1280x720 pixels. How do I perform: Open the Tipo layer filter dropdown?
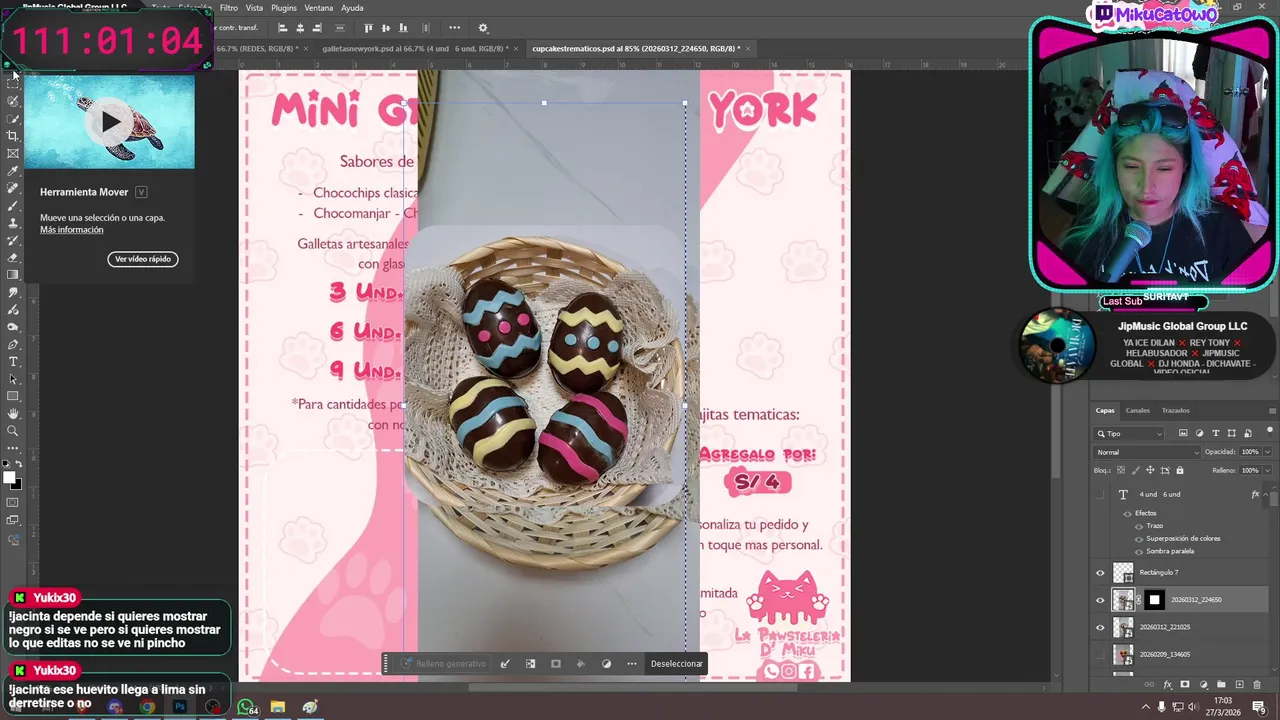point(1130,433)
